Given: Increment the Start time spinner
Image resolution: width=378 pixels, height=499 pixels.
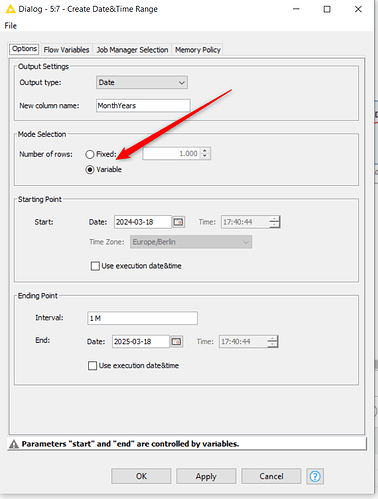Looking at the screenshot, I should [x=274, y=219].
